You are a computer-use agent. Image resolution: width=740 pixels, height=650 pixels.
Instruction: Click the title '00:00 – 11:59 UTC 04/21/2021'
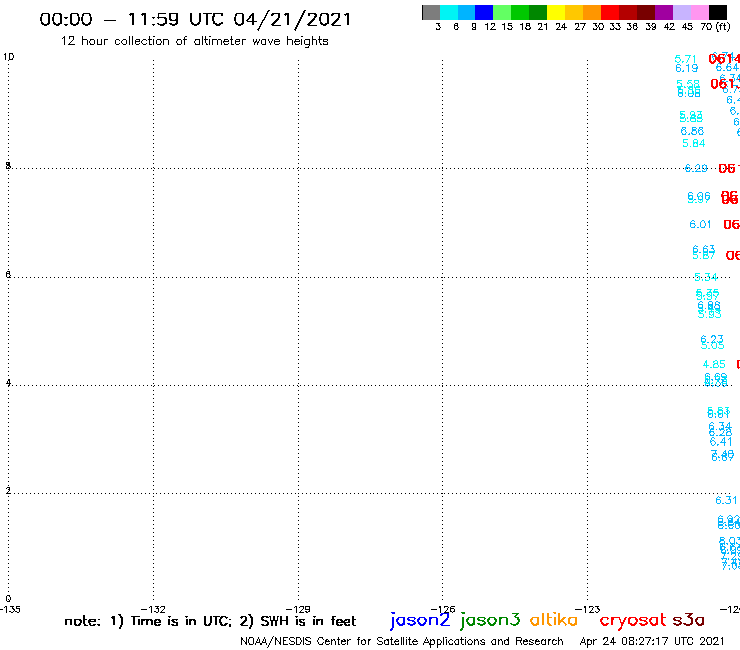point(195,20)
